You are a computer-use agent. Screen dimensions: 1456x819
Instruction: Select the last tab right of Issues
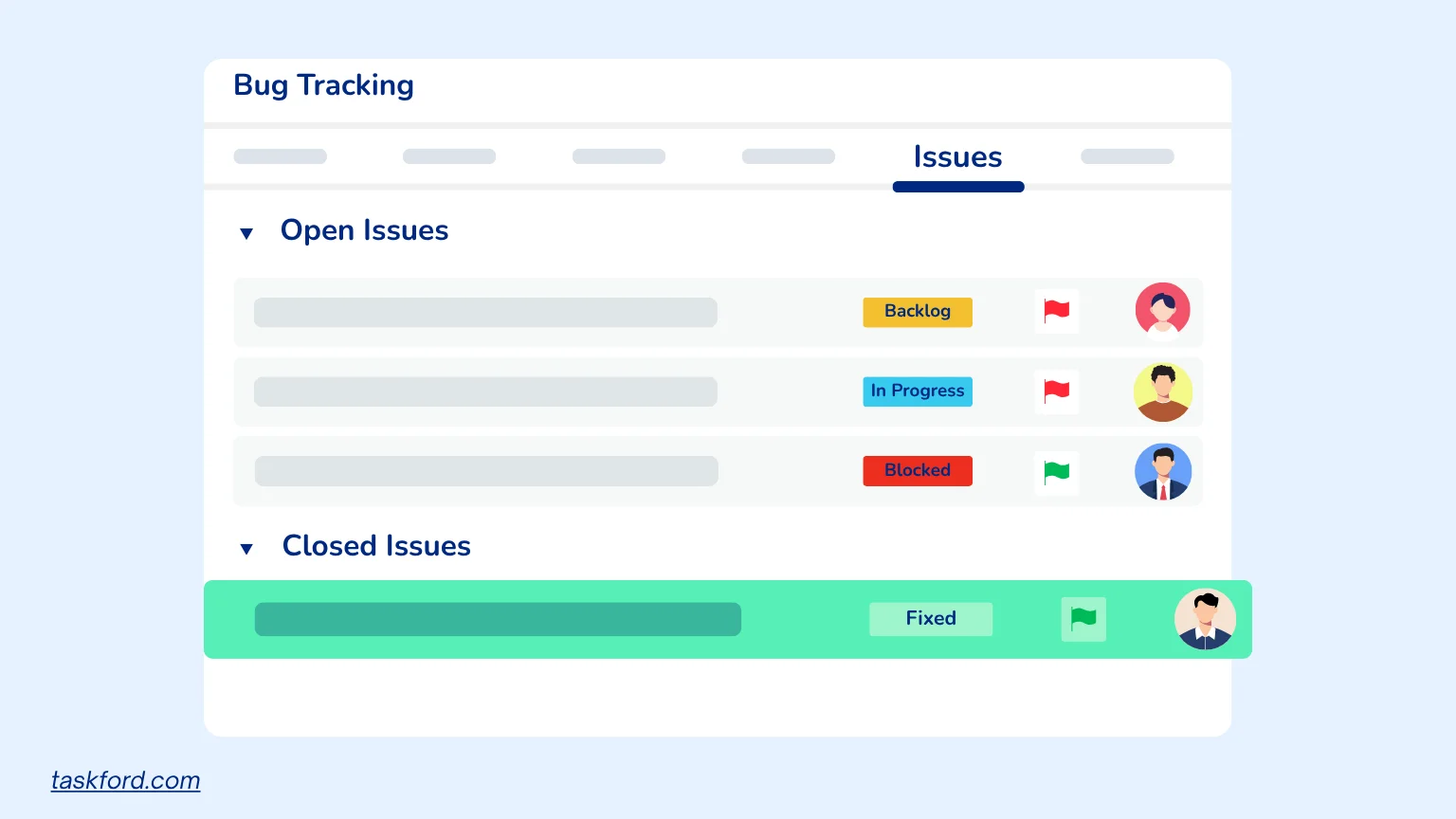(x=1127, y=156)
